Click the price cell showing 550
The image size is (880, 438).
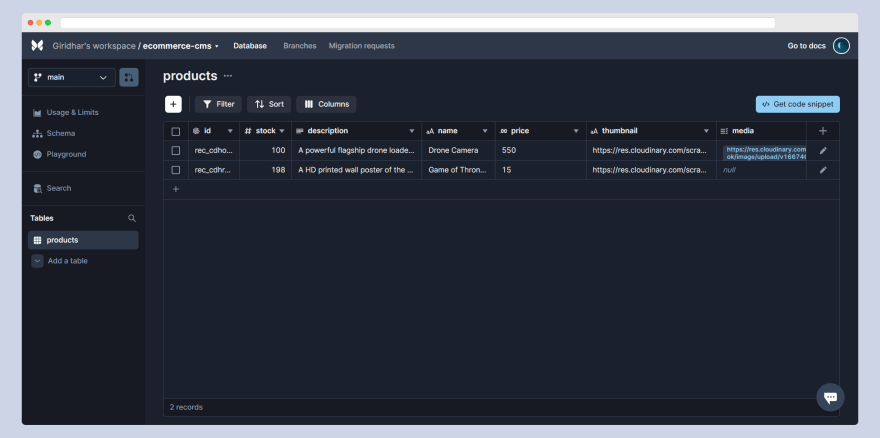coord(540,150)
